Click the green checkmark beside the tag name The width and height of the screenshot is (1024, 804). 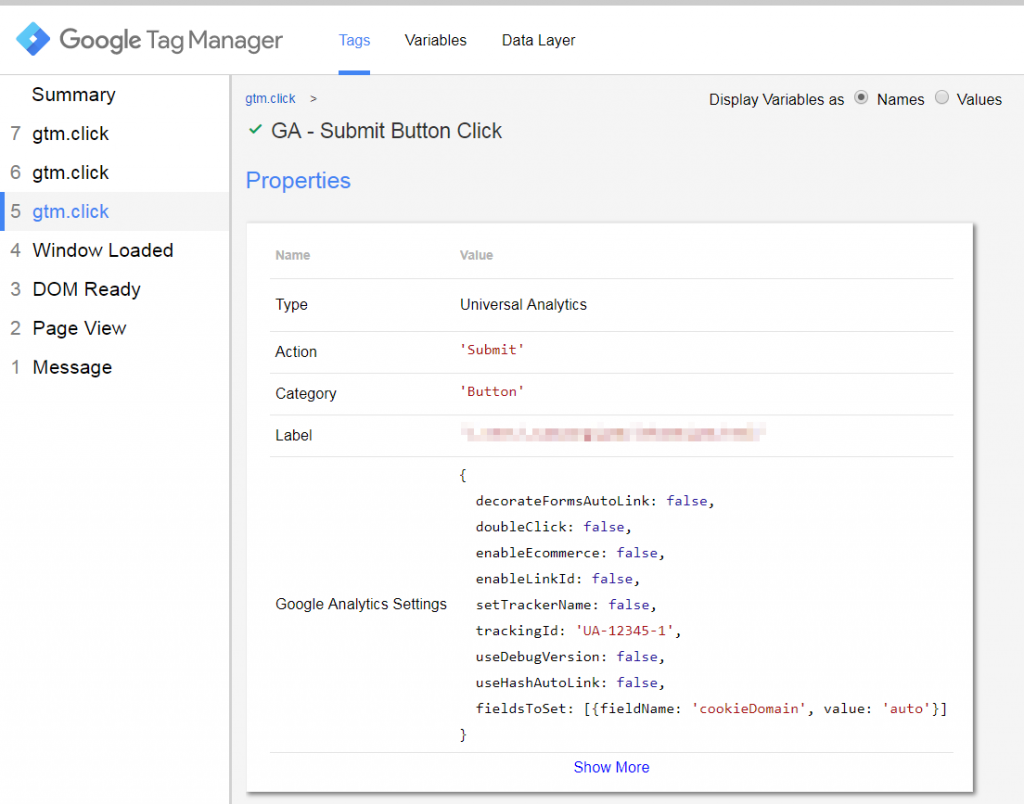coord(255,130)
